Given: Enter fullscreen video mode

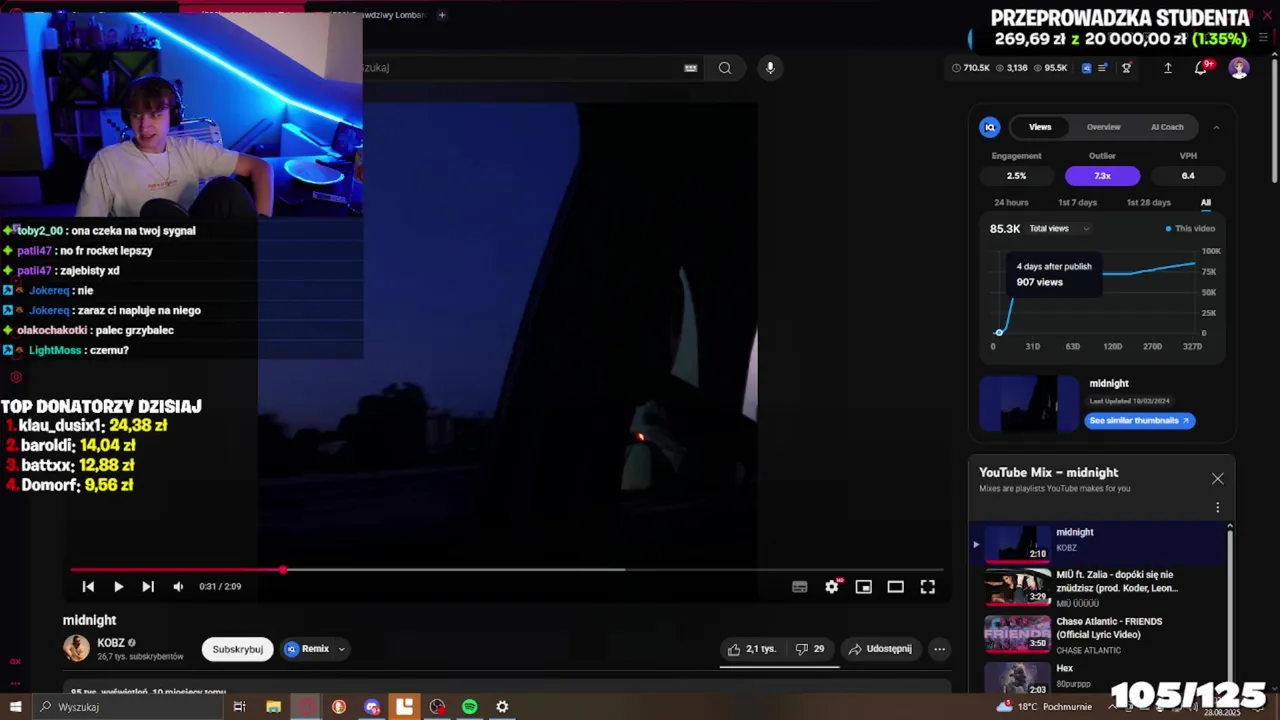Looking at the screenshot, I should pos(927,587).
